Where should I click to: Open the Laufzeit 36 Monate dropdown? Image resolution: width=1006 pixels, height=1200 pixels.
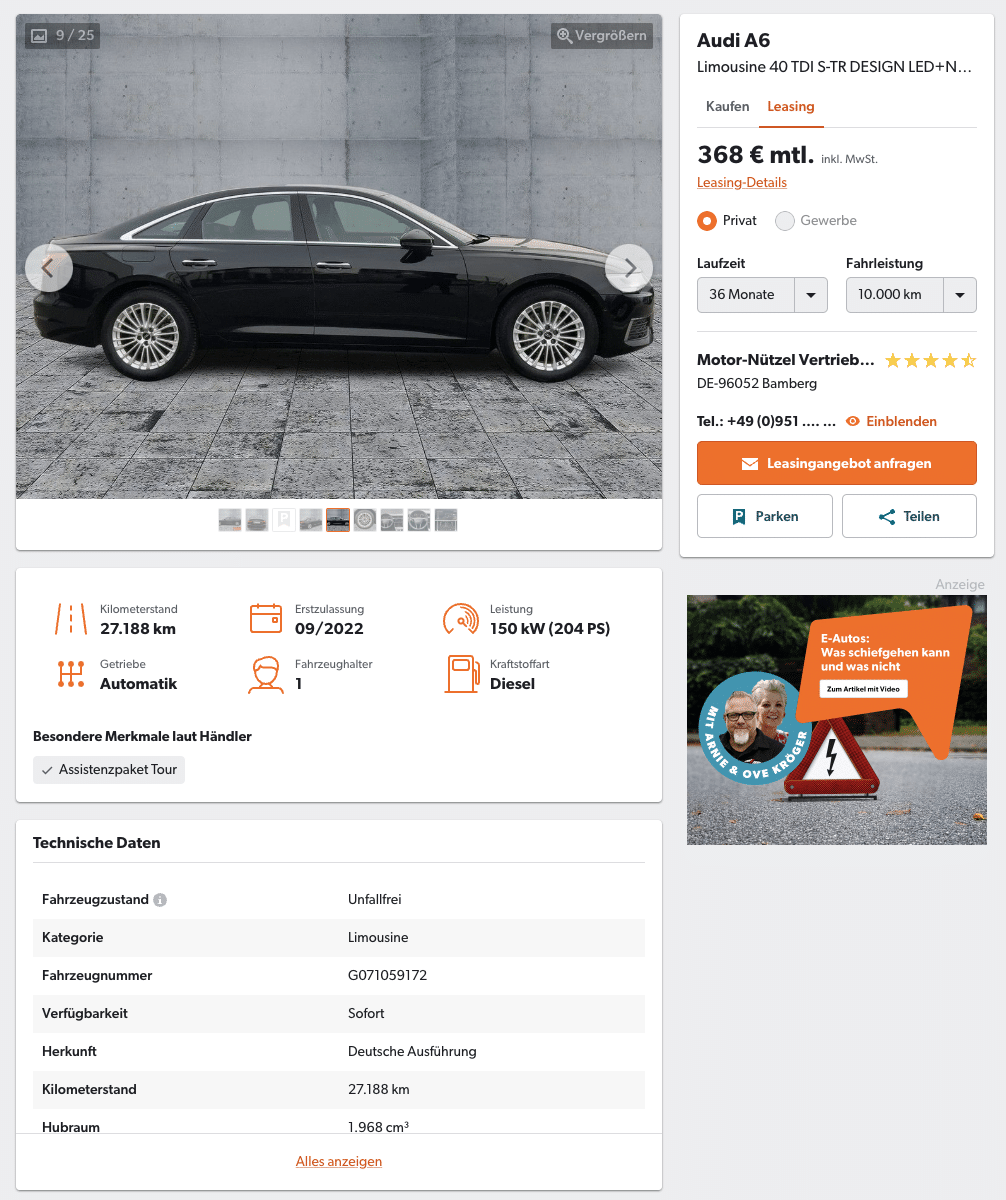[x=762, y=295]
